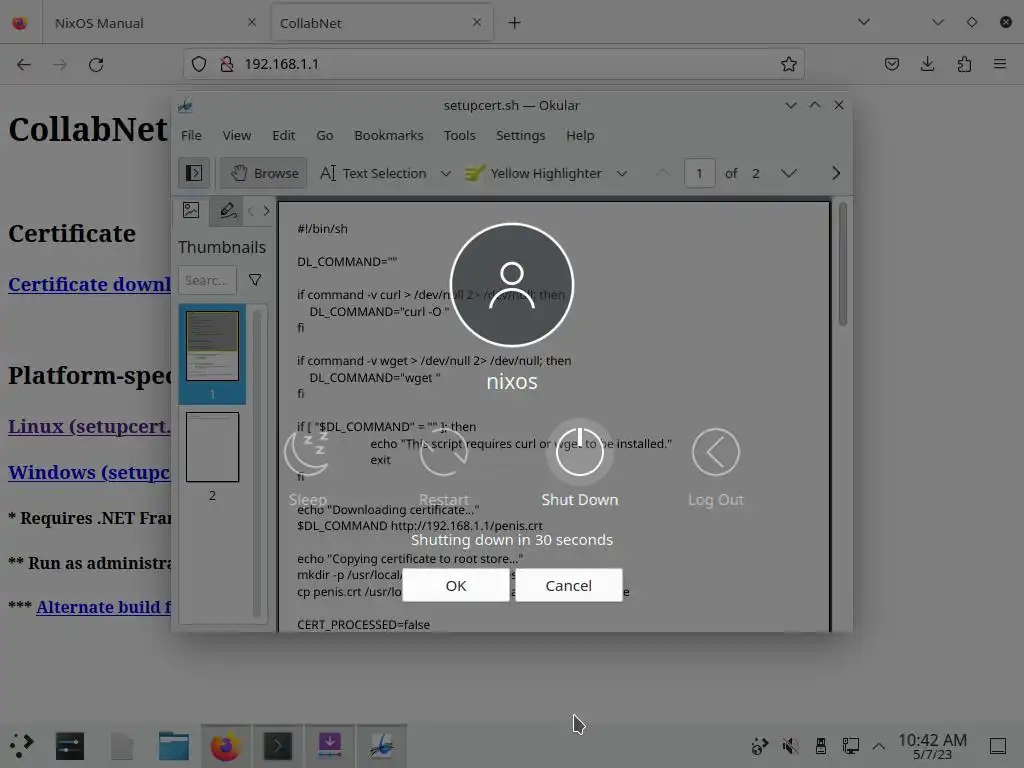Go back in Firefox
The image size is (1024, 768).
[24, 64]
